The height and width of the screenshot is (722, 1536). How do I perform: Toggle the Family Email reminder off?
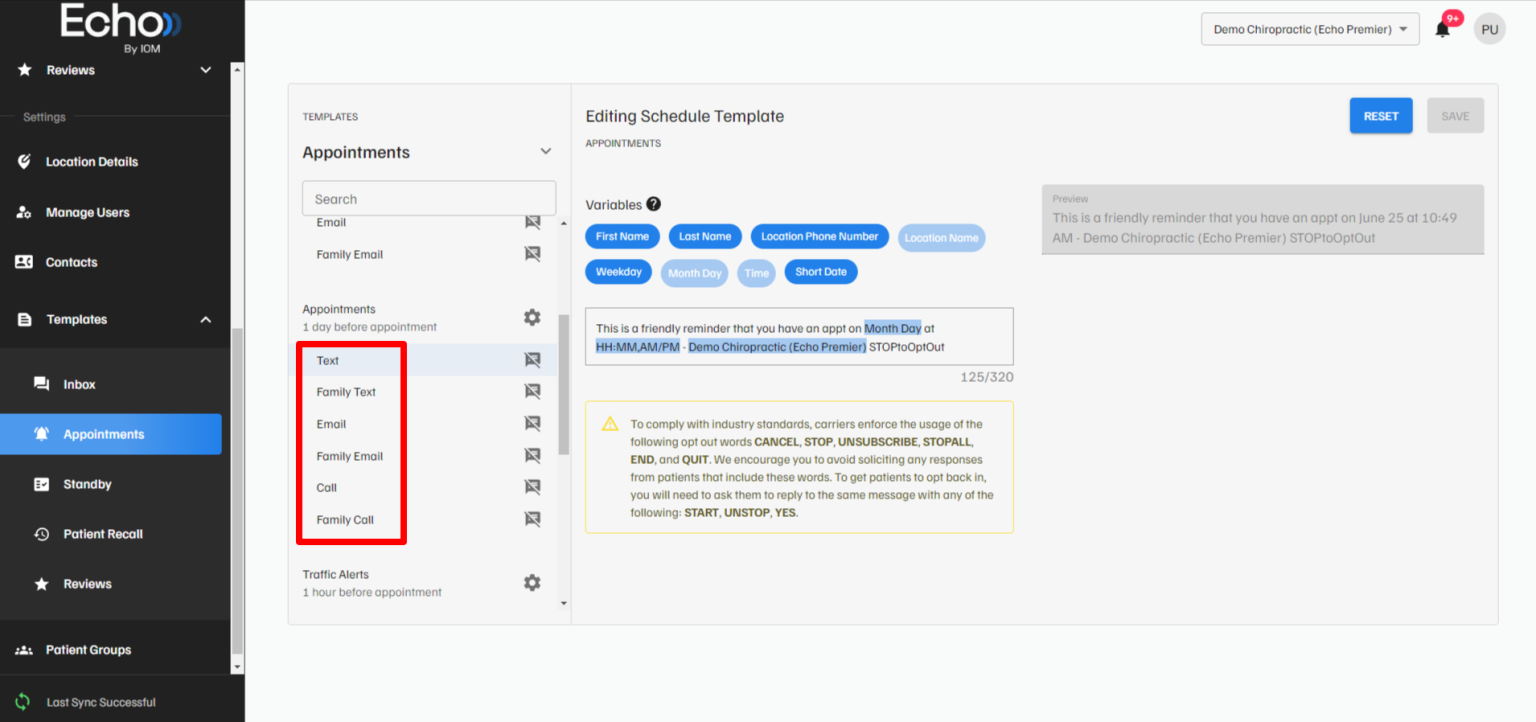533,455
